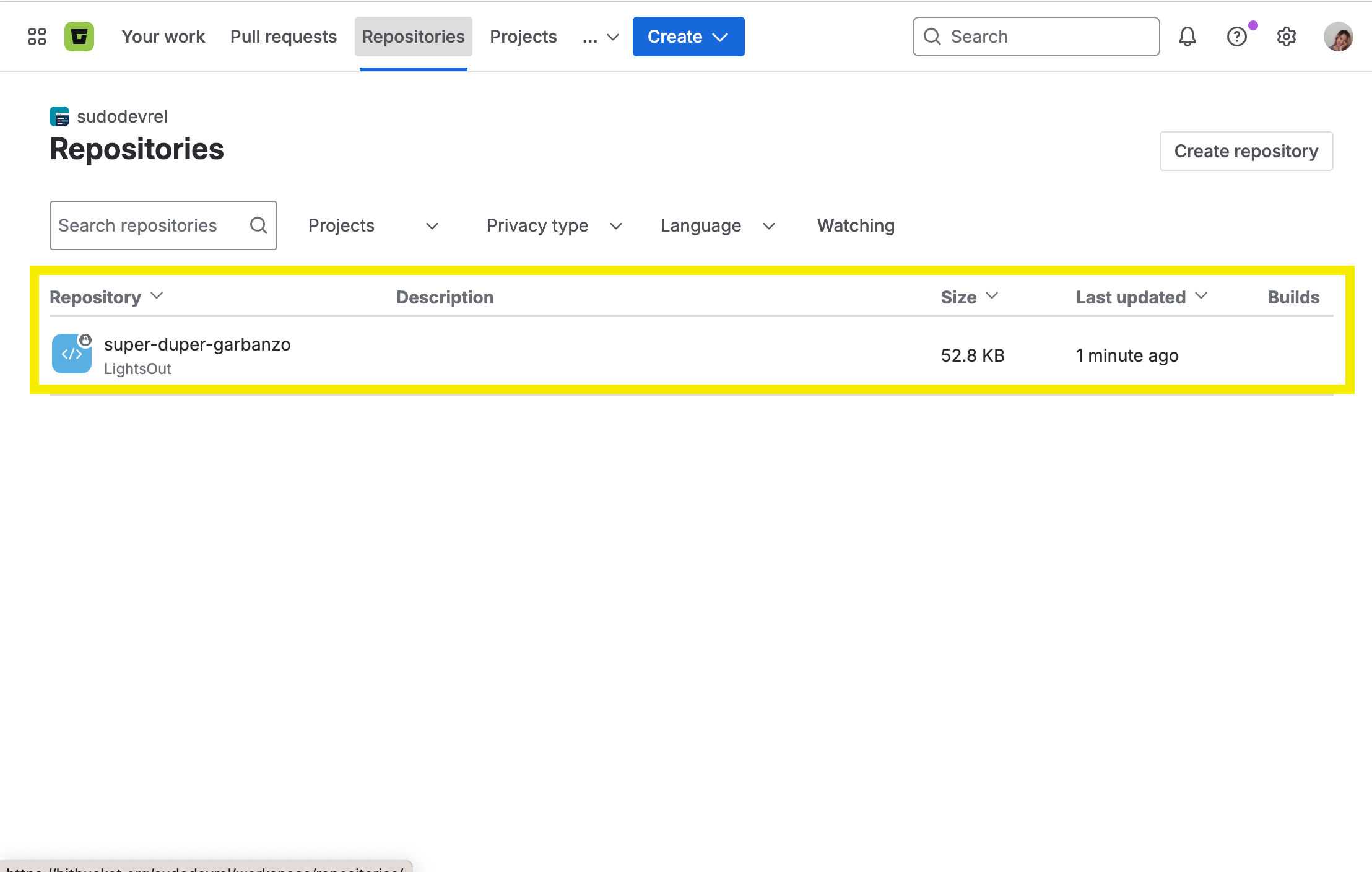Expand the Privacy type dropdown
Image resolution: width=1372 pixels, height=872 pixels.
(x=554, y=225)
